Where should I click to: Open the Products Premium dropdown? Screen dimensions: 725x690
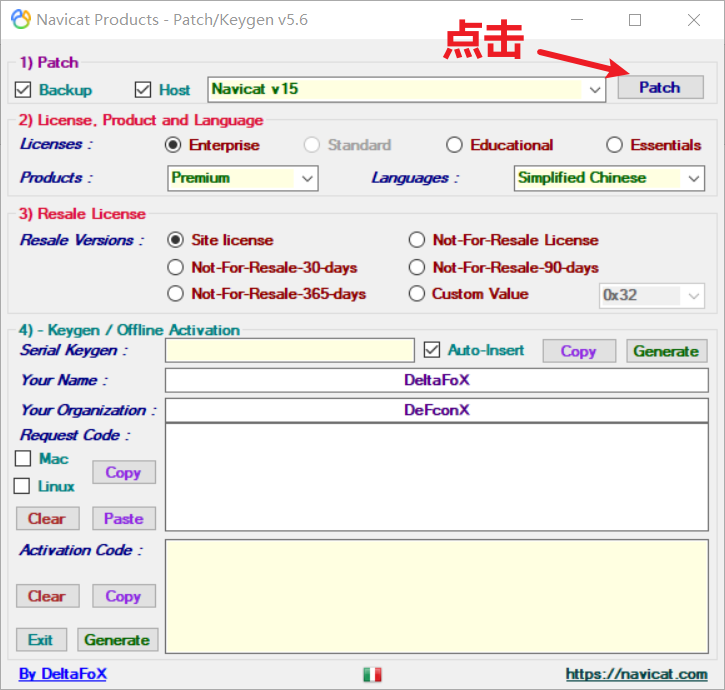[x=243, y=178]
